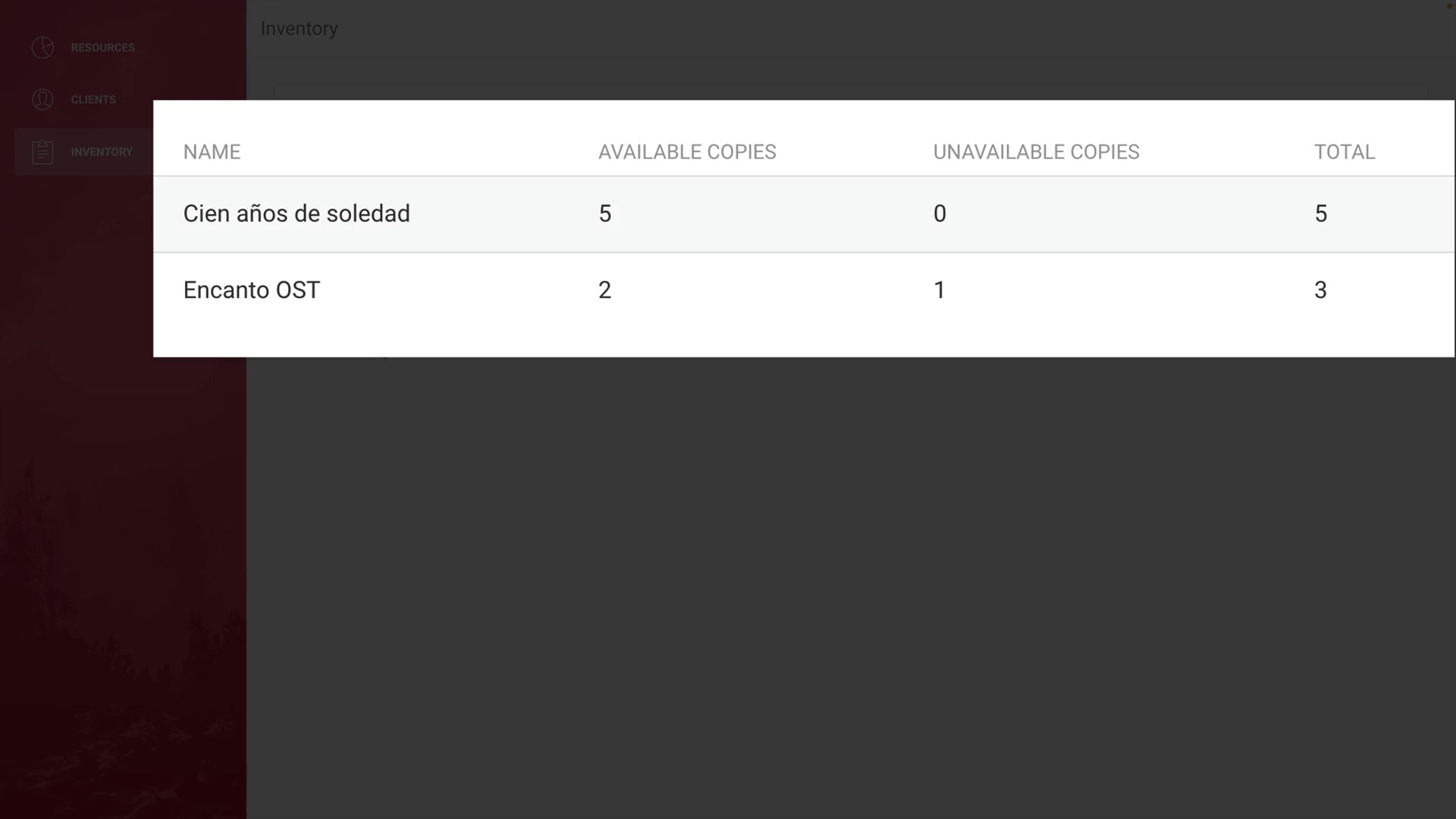The height and width of the screenshot is (819, 1456).
Task: Select the Cien años de soledad row name
Action: click(x=296, y=214)
